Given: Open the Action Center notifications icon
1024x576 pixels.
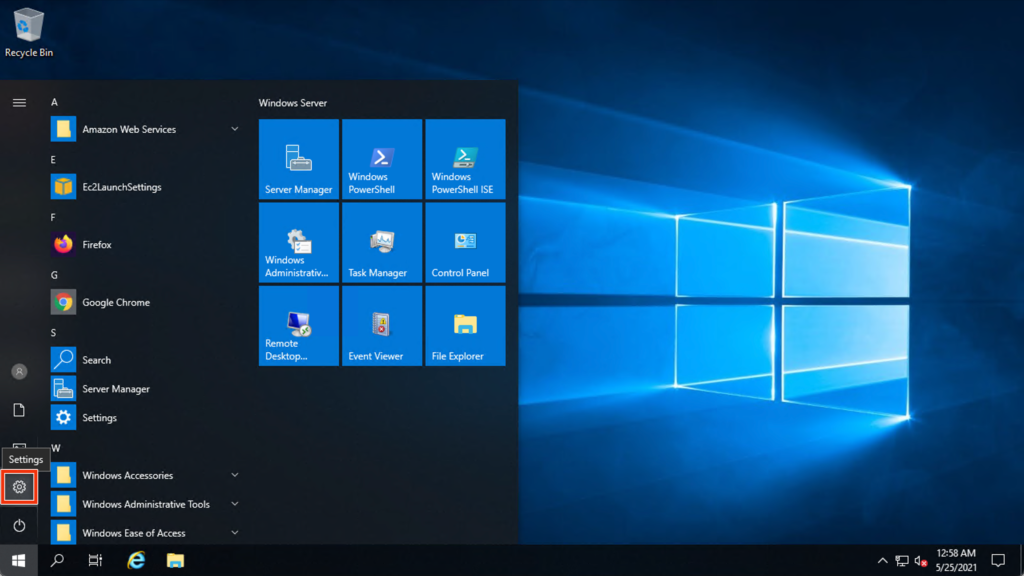Looking at the screenshot, I should point(998,560).
